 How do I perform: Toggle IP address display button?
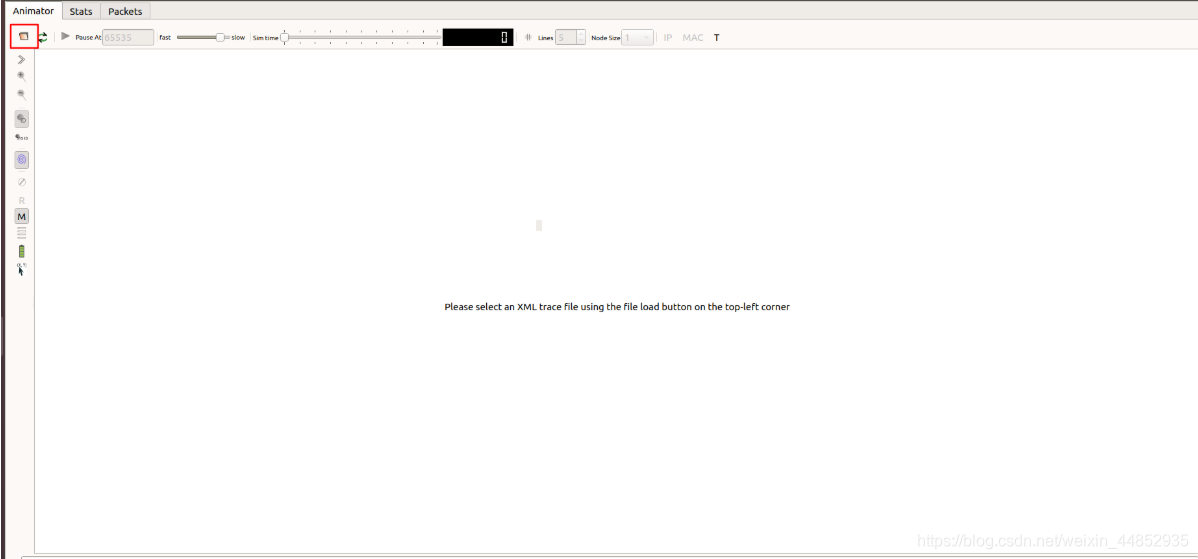668,37
